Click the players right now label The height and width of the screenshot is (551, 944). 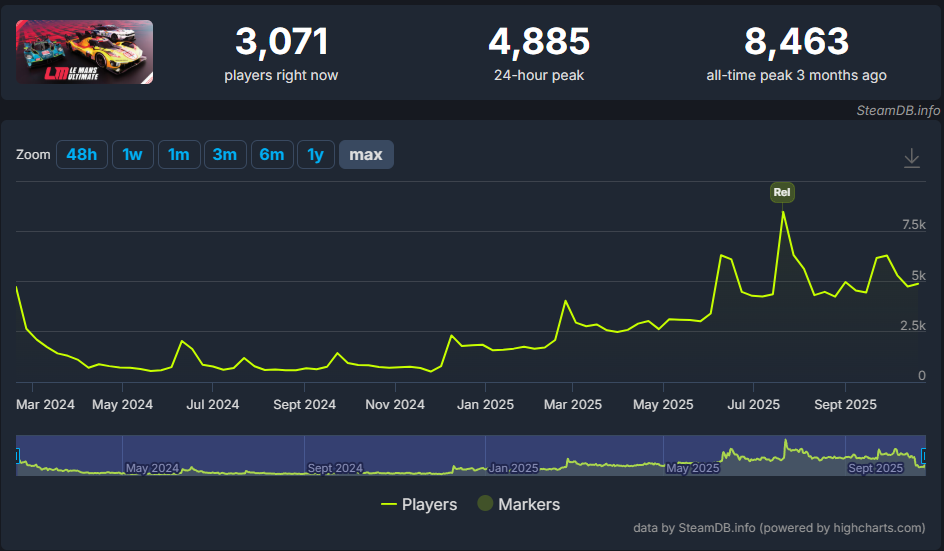281,75
